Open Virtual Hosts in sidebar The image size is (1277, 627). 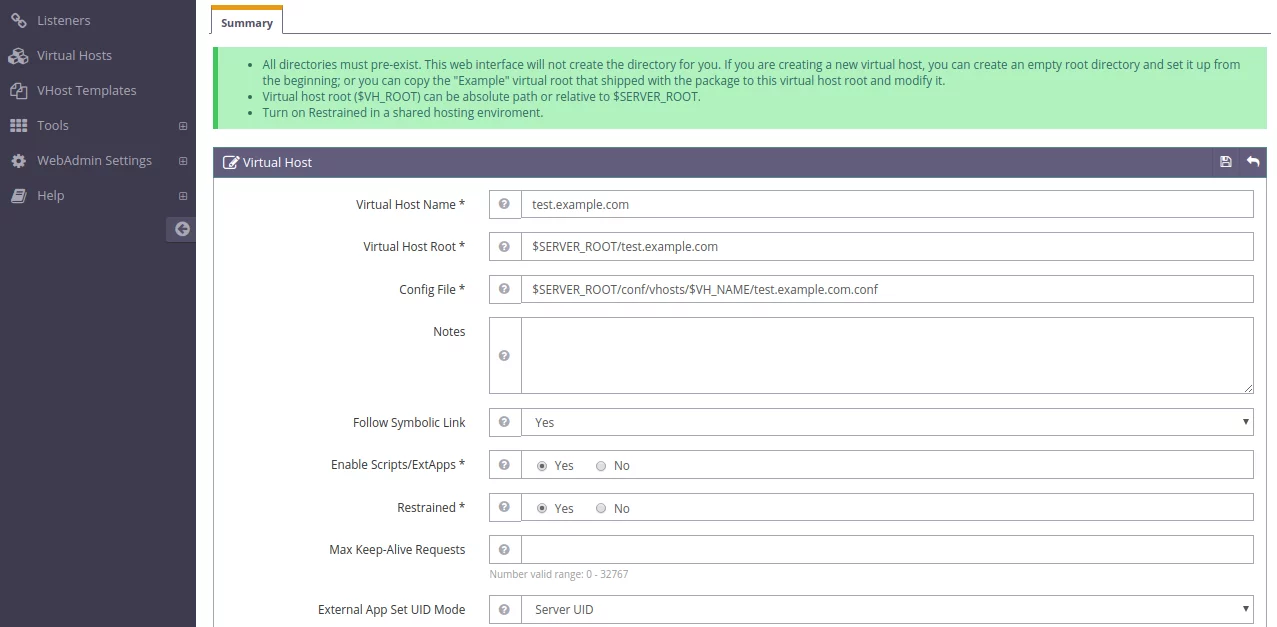[x=98, y=55]
